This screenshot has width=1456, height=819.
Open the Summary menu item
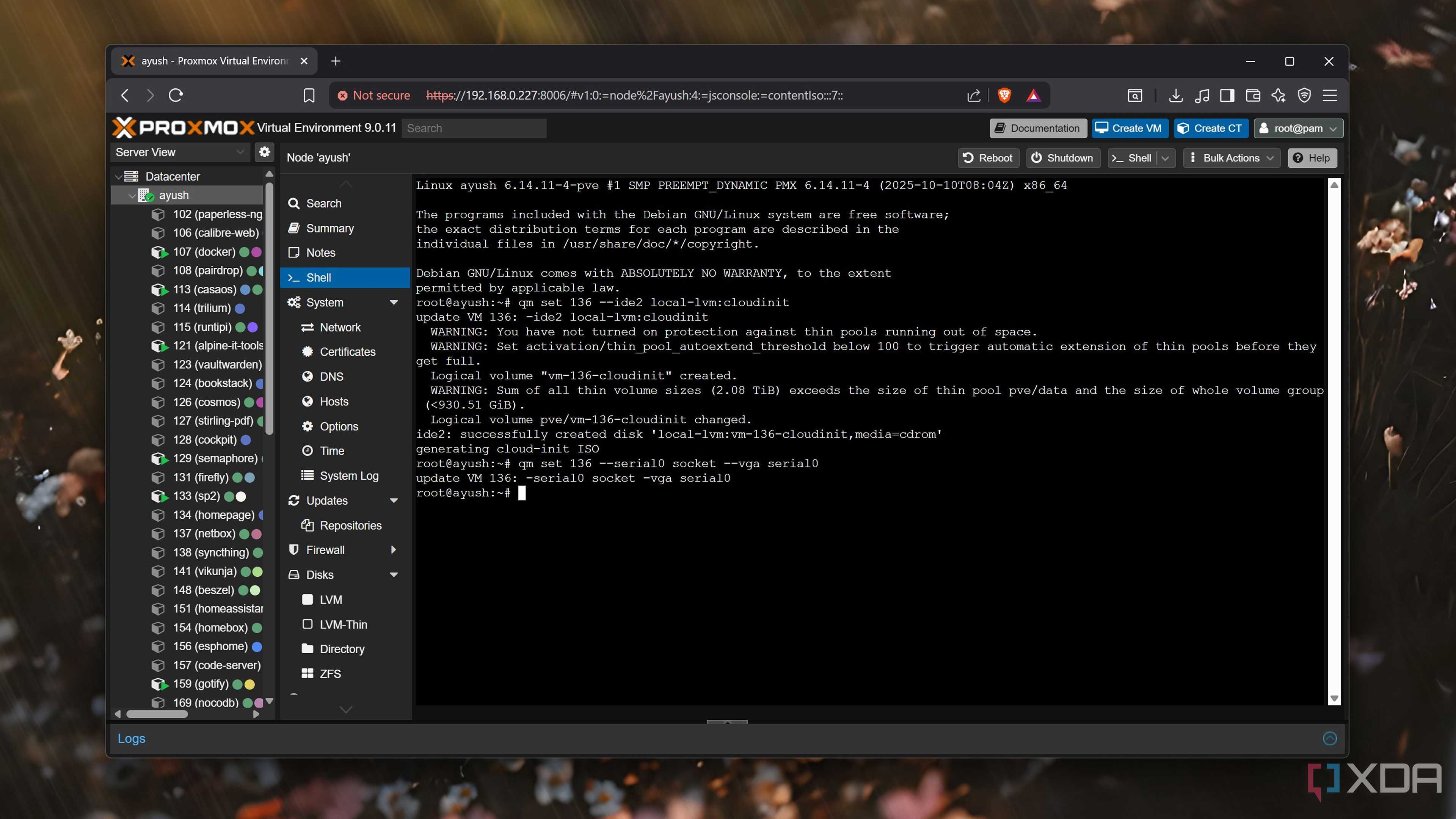[x=345, y=228]
